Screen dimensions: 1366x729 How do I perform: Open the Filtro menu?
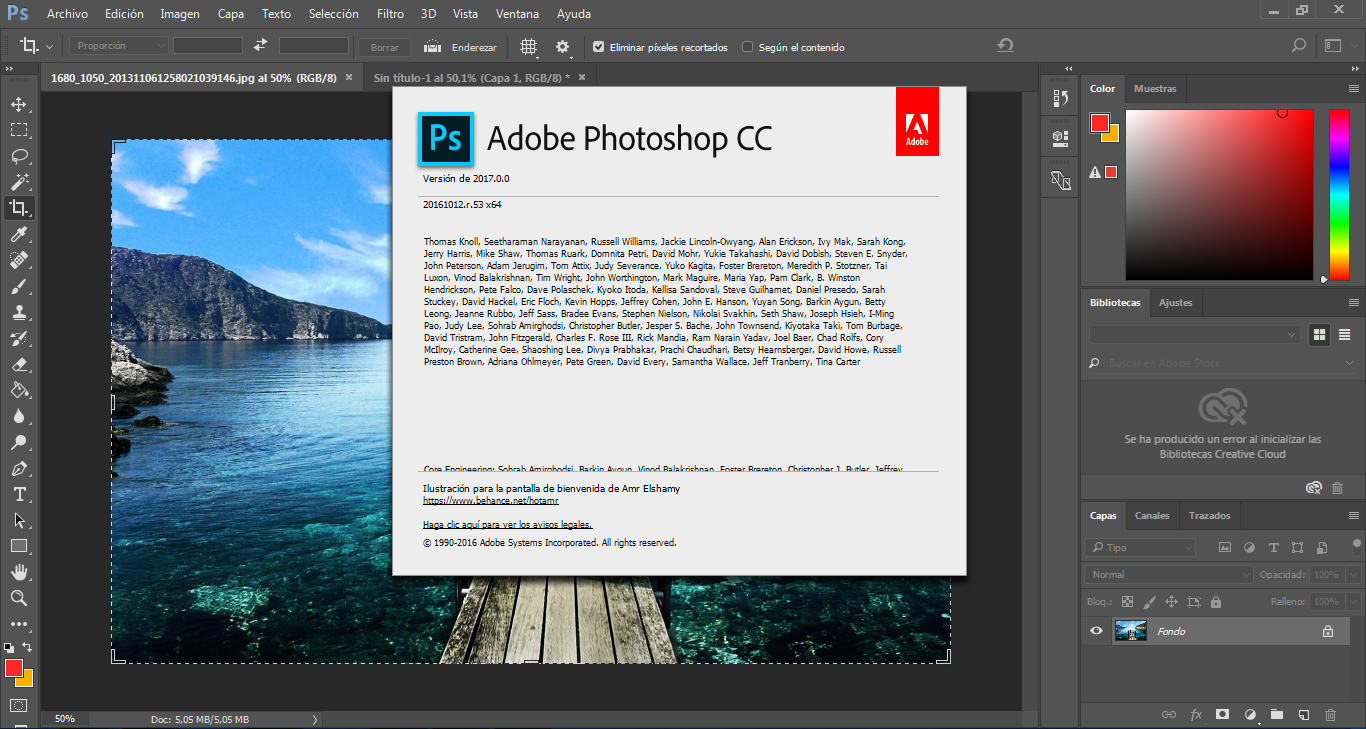(391, 14)
